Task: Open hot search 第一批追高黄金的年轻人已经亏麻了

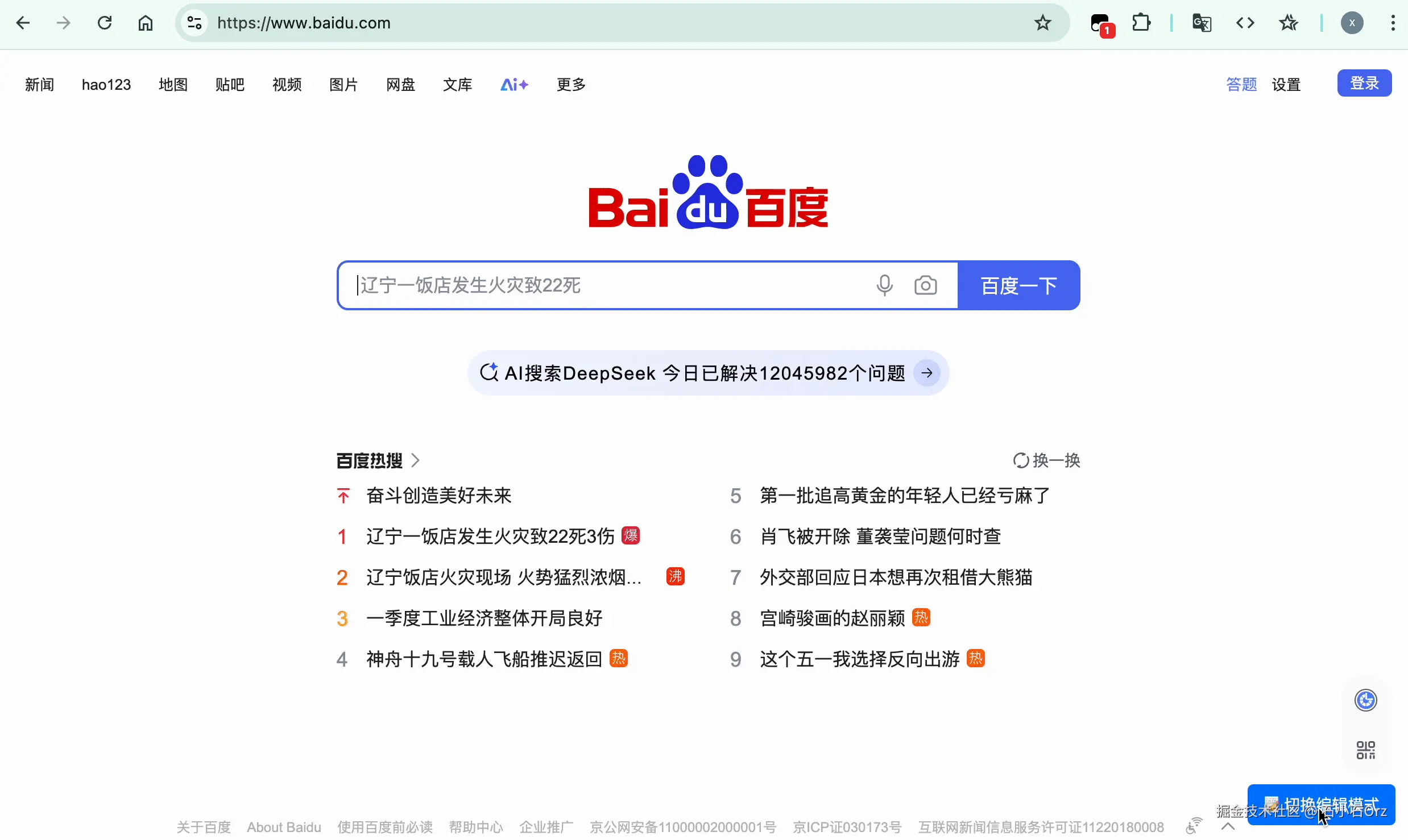Action: (x=905, y=496)
